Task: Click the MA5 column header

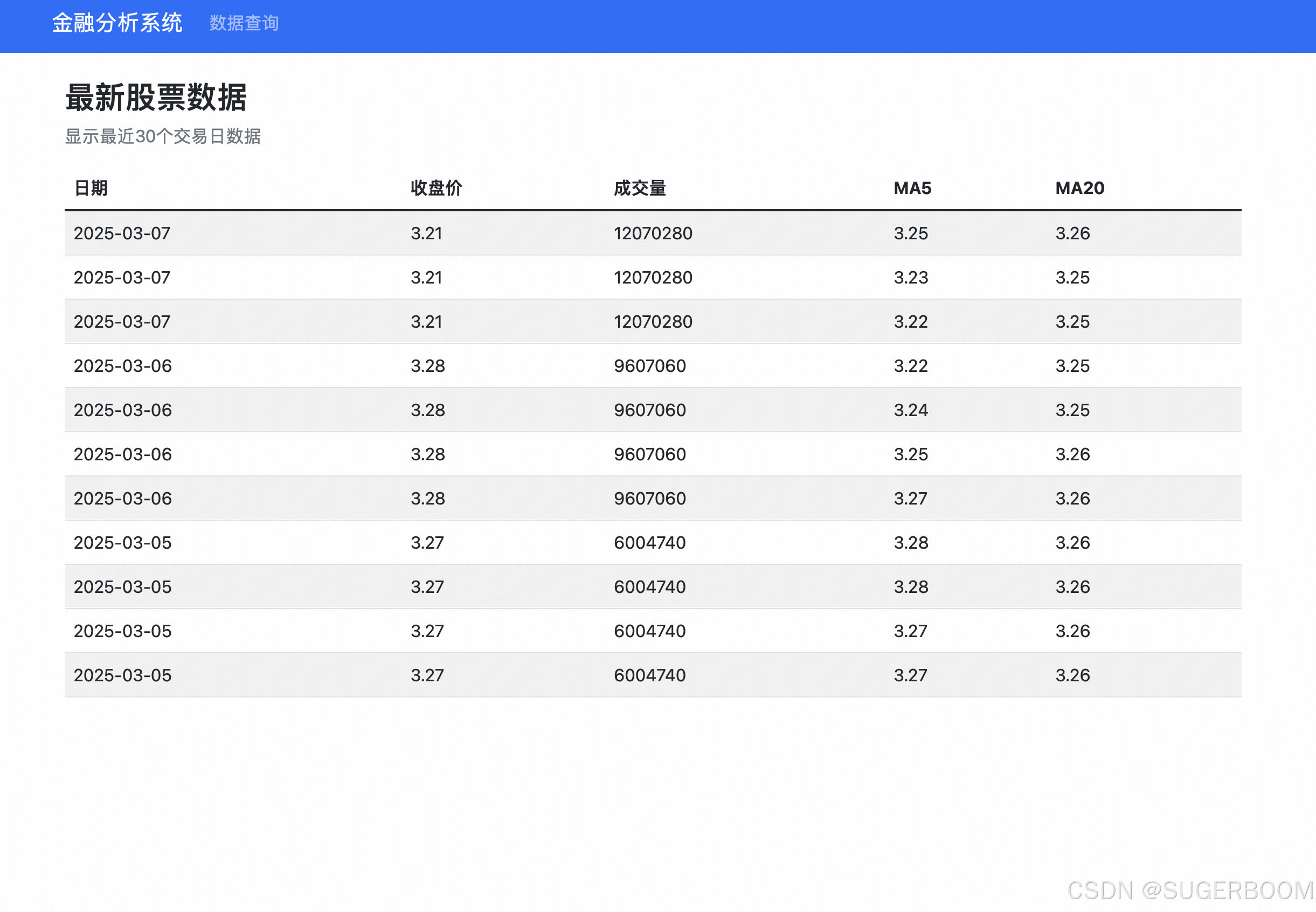Action: (912, 188)
